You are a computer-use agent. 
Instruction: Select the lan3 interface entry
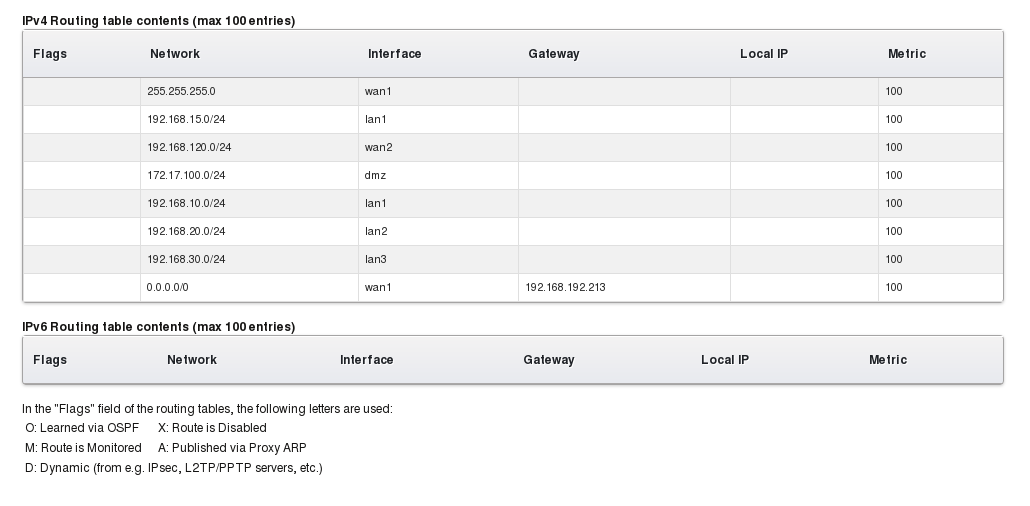pos(375,260)
